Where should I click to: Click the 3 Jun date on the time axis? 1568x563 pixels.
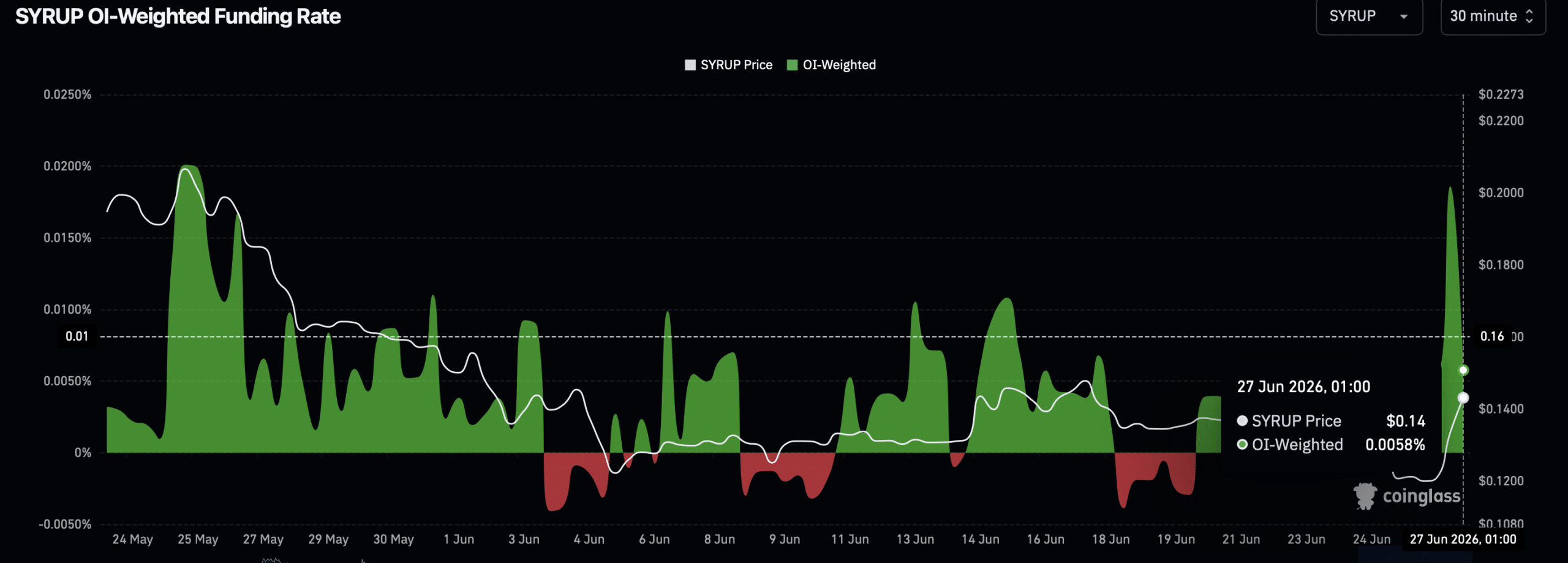524,539
